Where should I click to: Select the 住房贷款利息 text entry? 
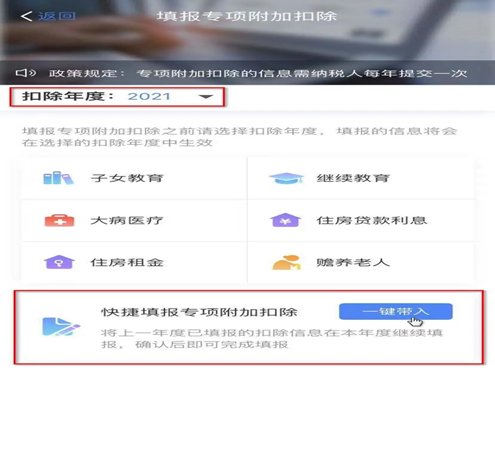coord(372,220)
